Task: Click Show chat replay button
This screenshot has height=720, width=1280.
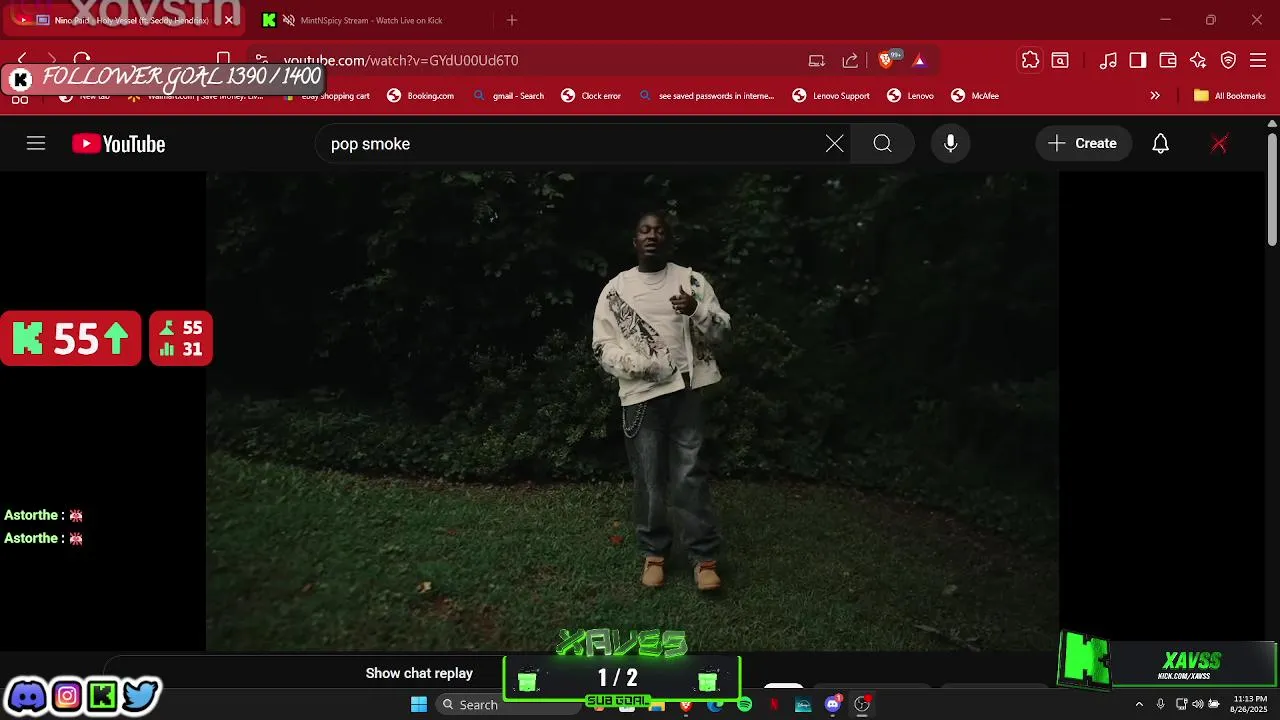Action: [x=419, y=673]
